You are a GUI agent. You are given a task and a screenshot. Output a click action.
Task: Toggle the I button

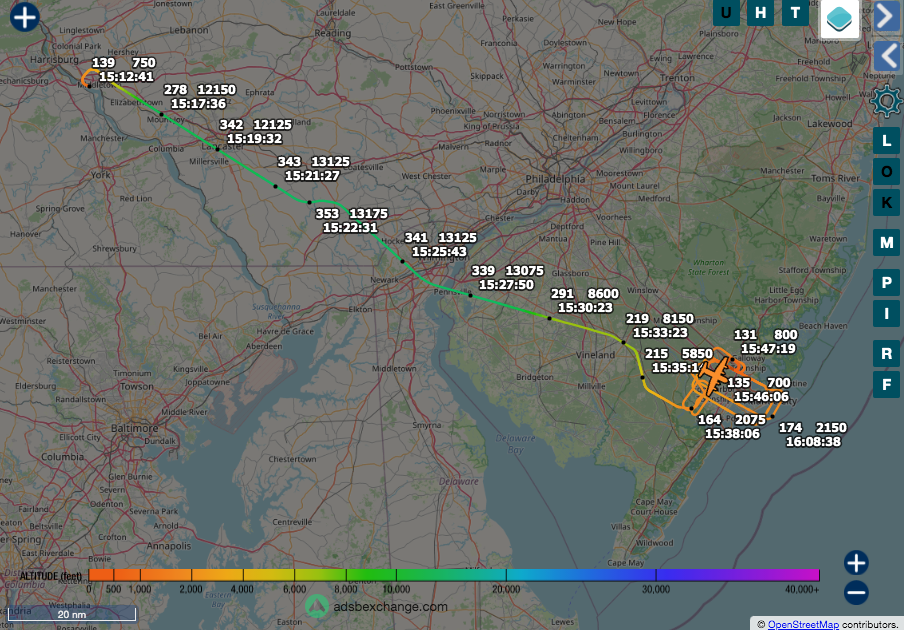(x=886, y=314)
